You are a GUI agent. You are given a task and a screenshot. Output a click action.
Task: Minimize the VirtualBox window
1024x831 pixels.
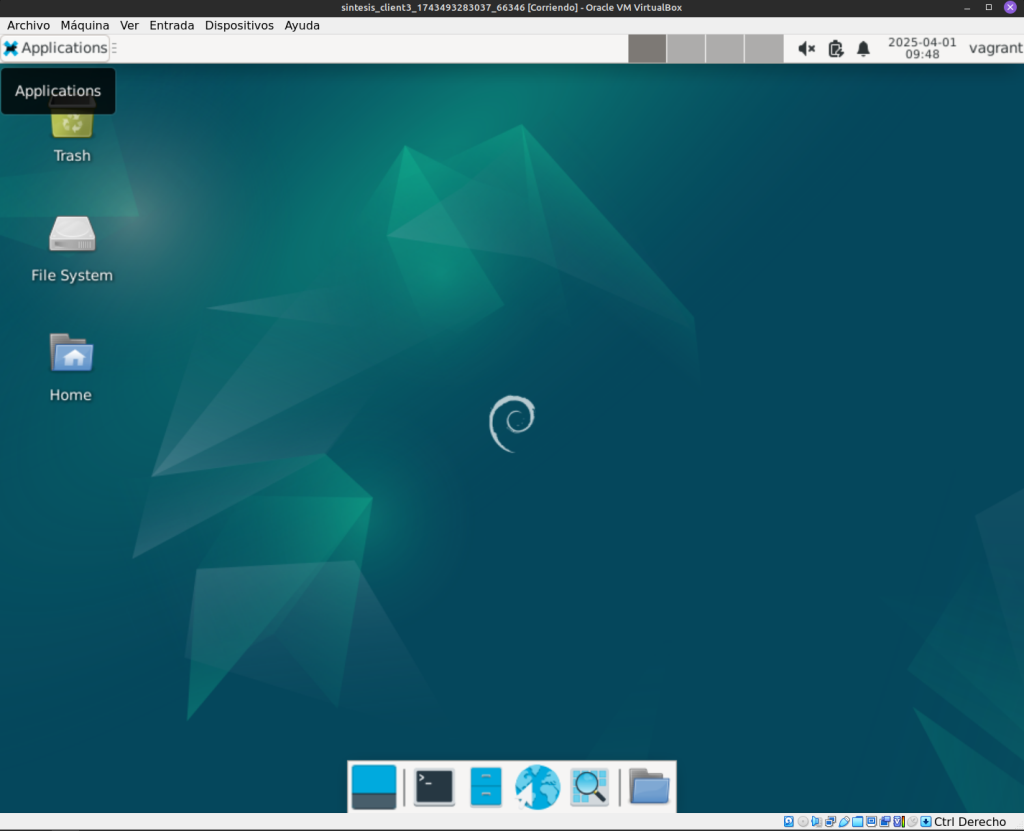coord(967,8)
